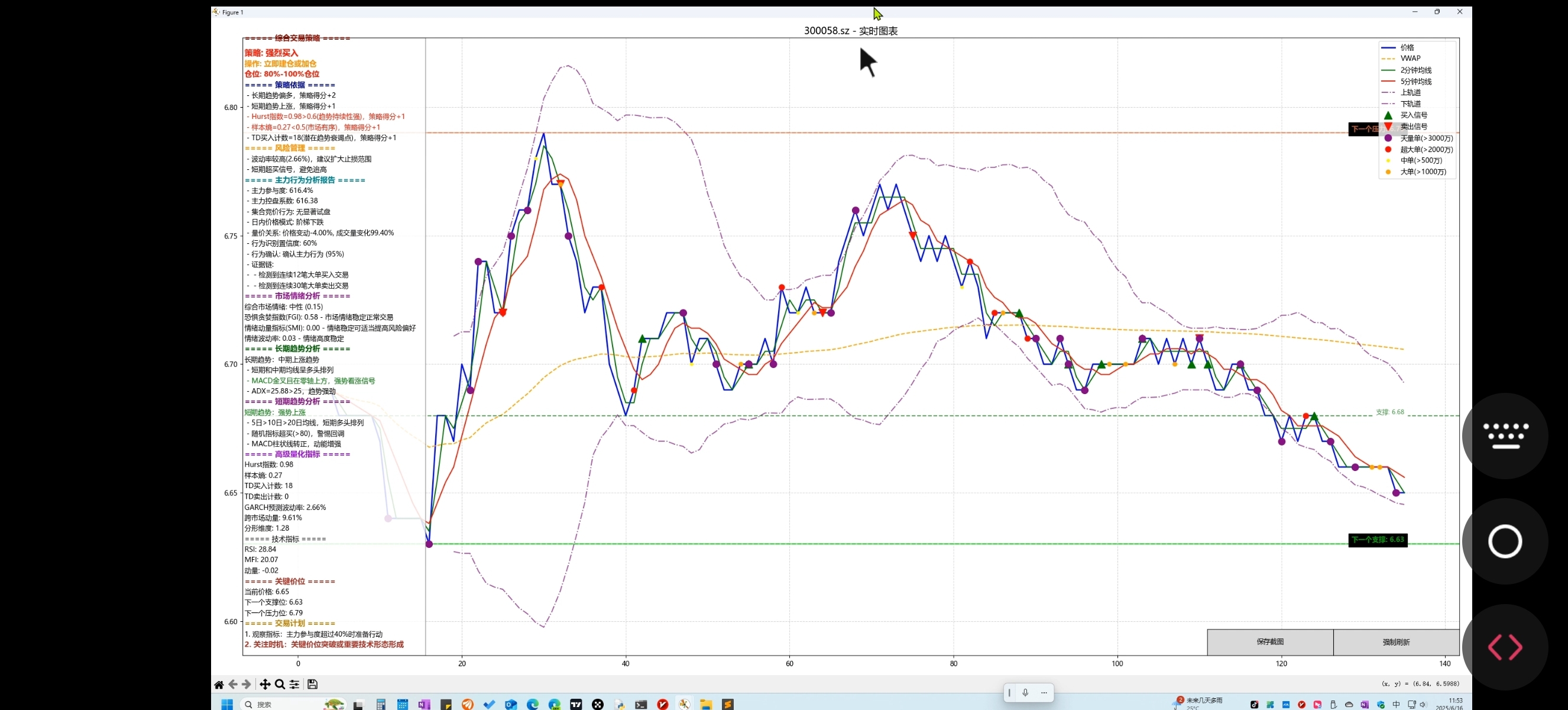1568x710 pixels.
Task: Click the 强制刷新 button
Action: 1397,642
